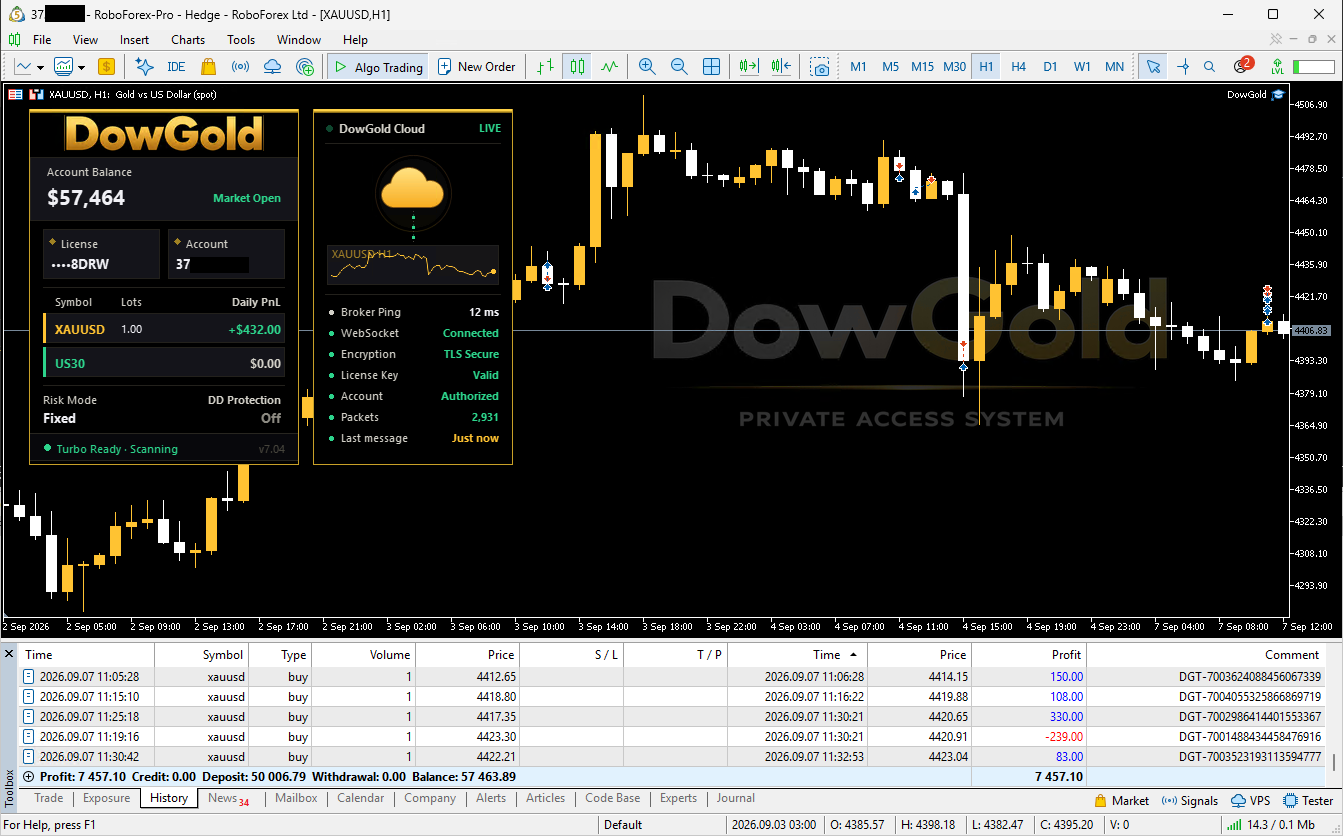Open the Market shopping bag toolbar icon
This screenshot has width=1343, height=838.
coord(208,67)
